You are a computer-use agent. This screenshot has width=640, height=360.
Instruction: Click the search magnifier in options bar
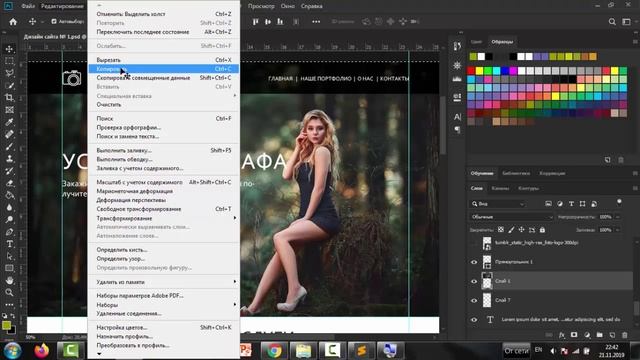612,22
